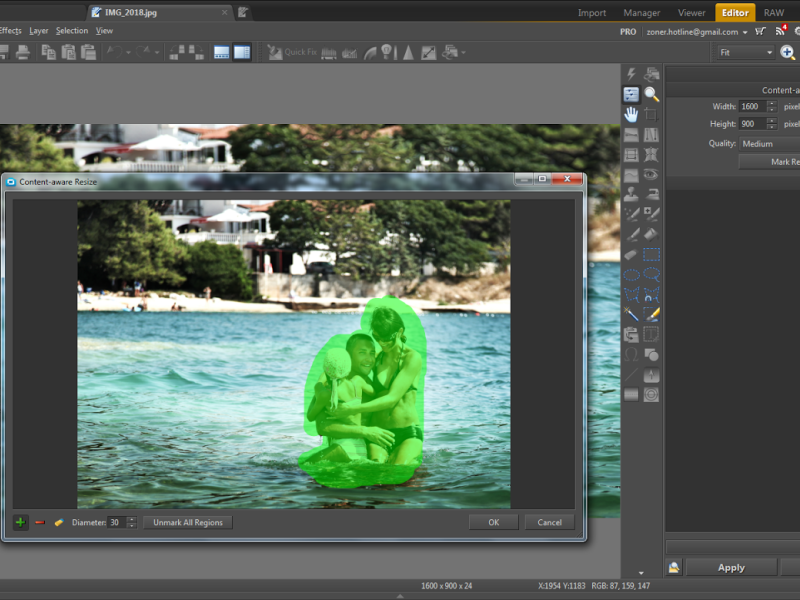800x600 pixels.
Task: Open the Layer menu
Action: pos(39,31)
